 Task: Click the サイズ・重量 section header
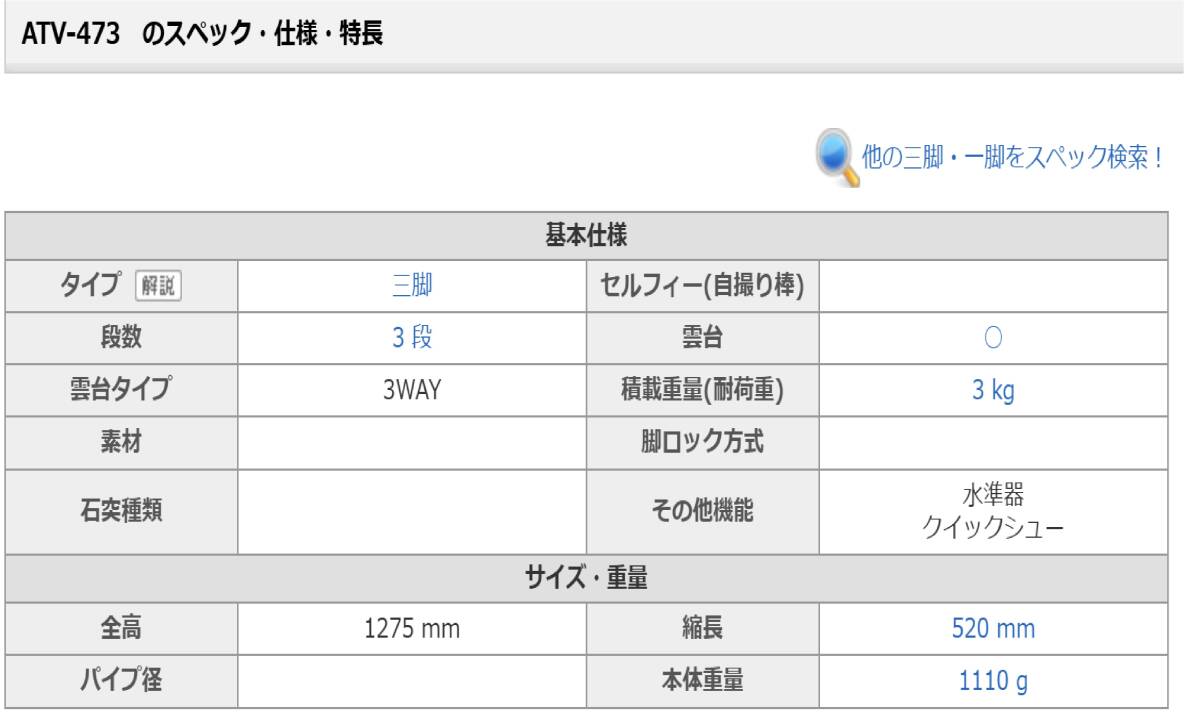tap(586, 579)
